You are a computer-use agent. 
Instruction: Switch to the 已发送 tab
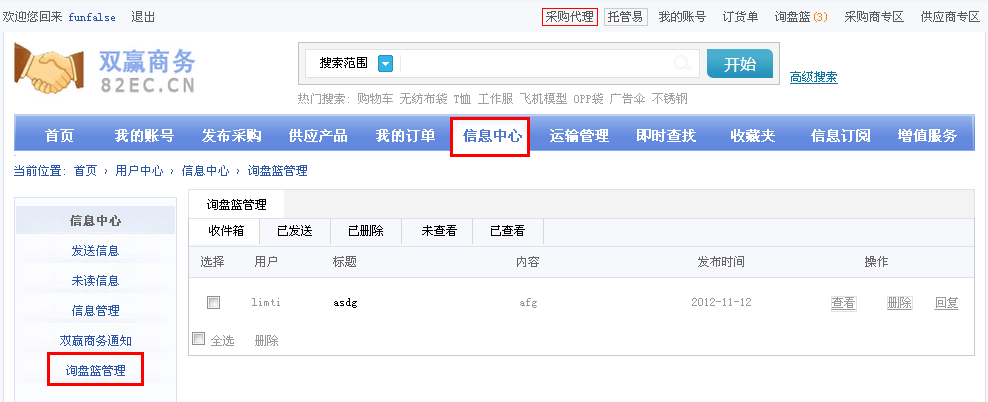pos(295,231)
